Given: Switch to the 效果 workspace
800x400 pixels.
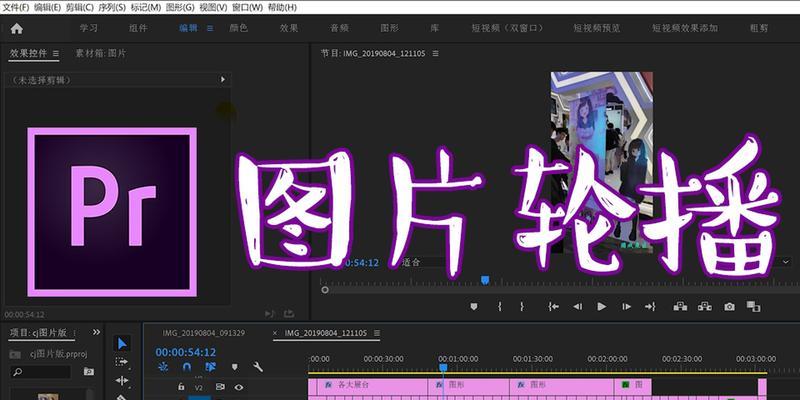Looking at the screenshot, I should [289, 29].
